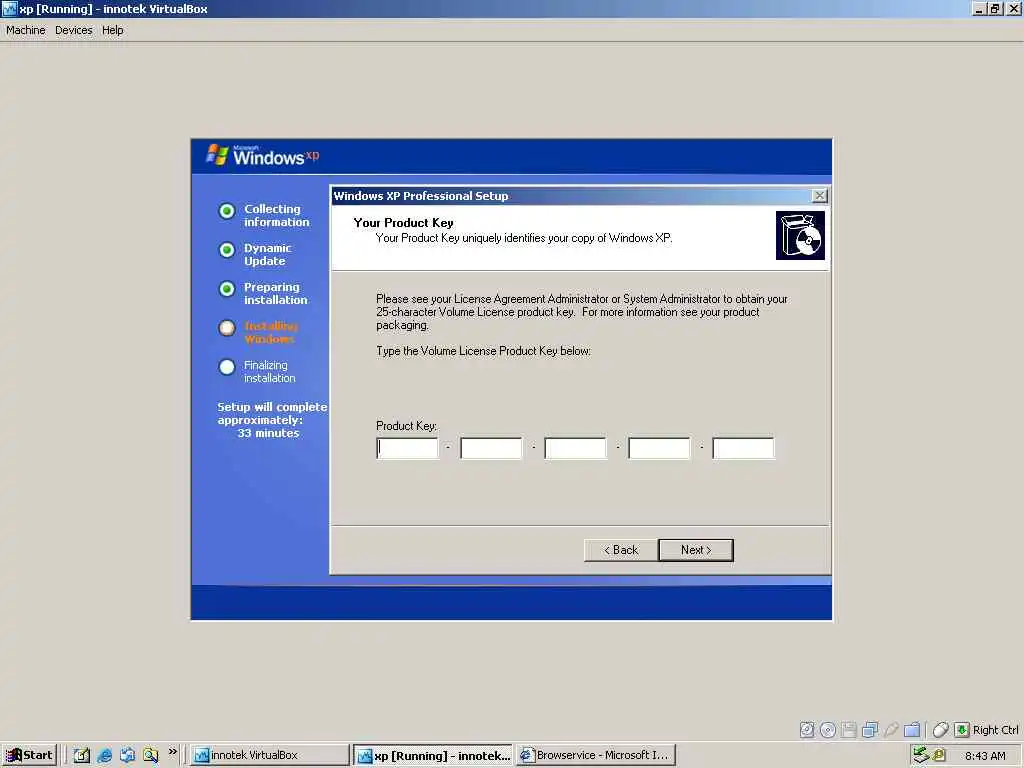Focus the second product key field
This screenshot has height=768, width=1024.
(491, 448)
